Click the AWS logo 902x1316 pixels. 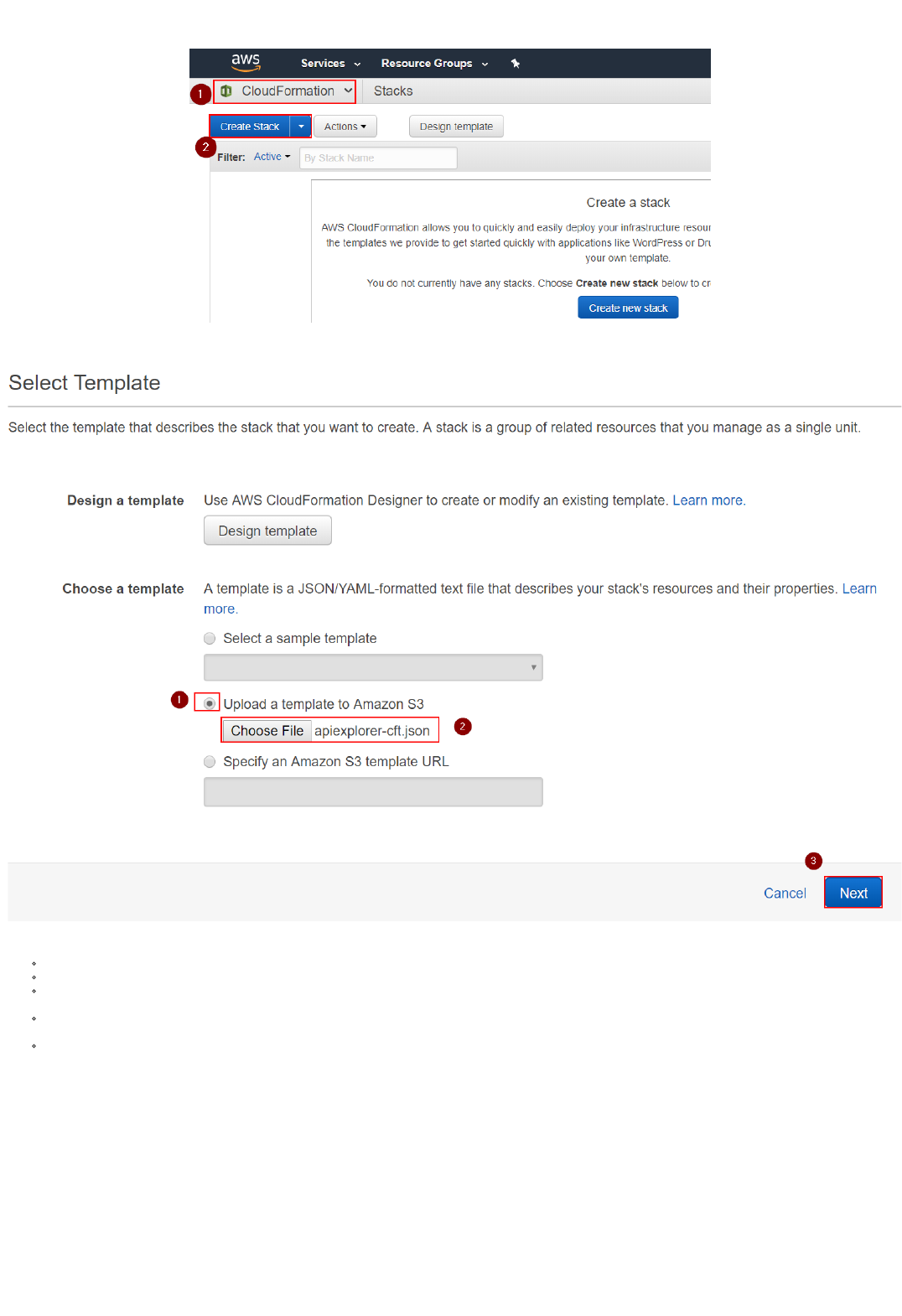246,62
